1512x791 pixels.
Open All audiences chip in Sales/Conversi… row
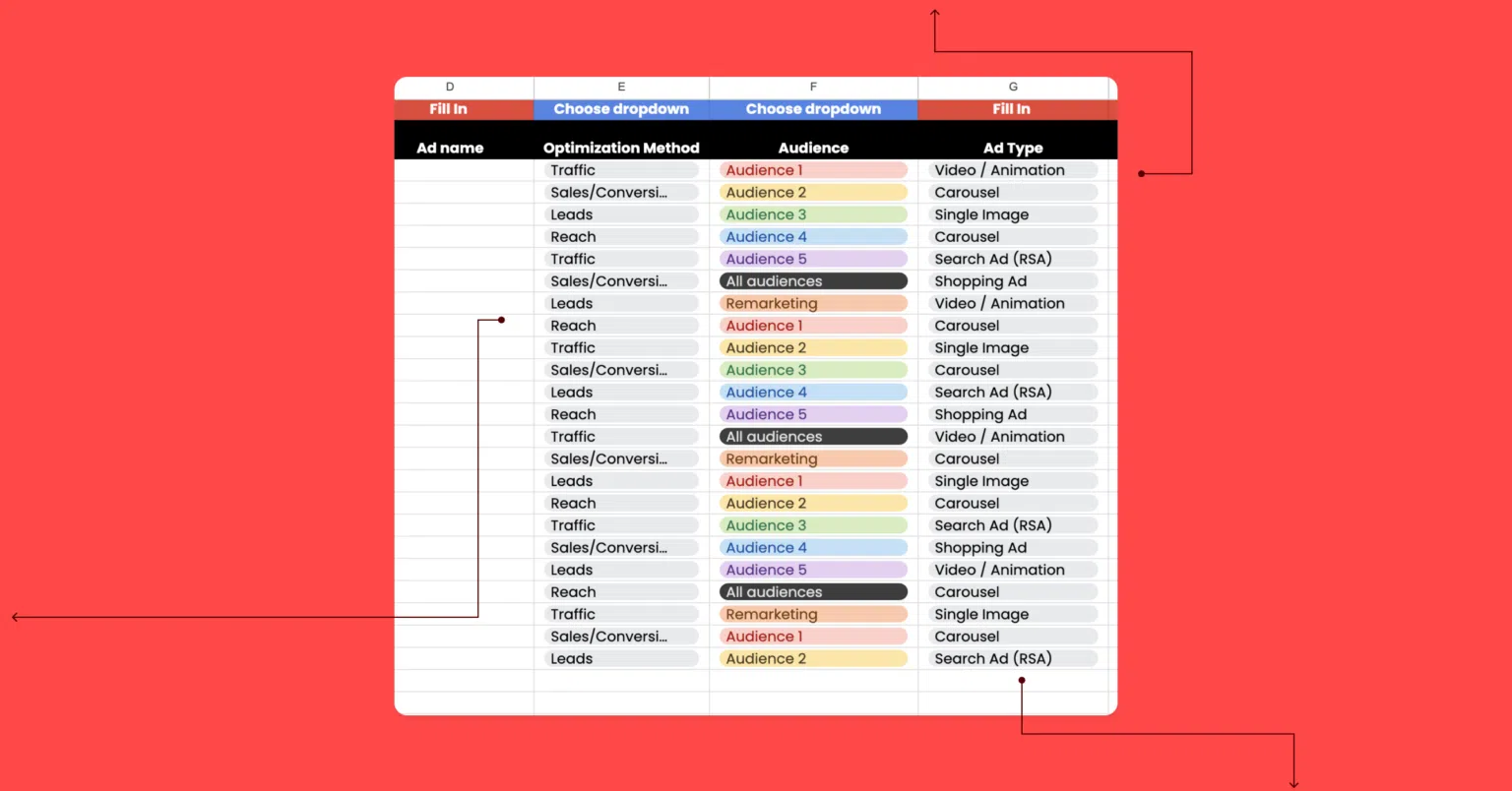(813, 281)
